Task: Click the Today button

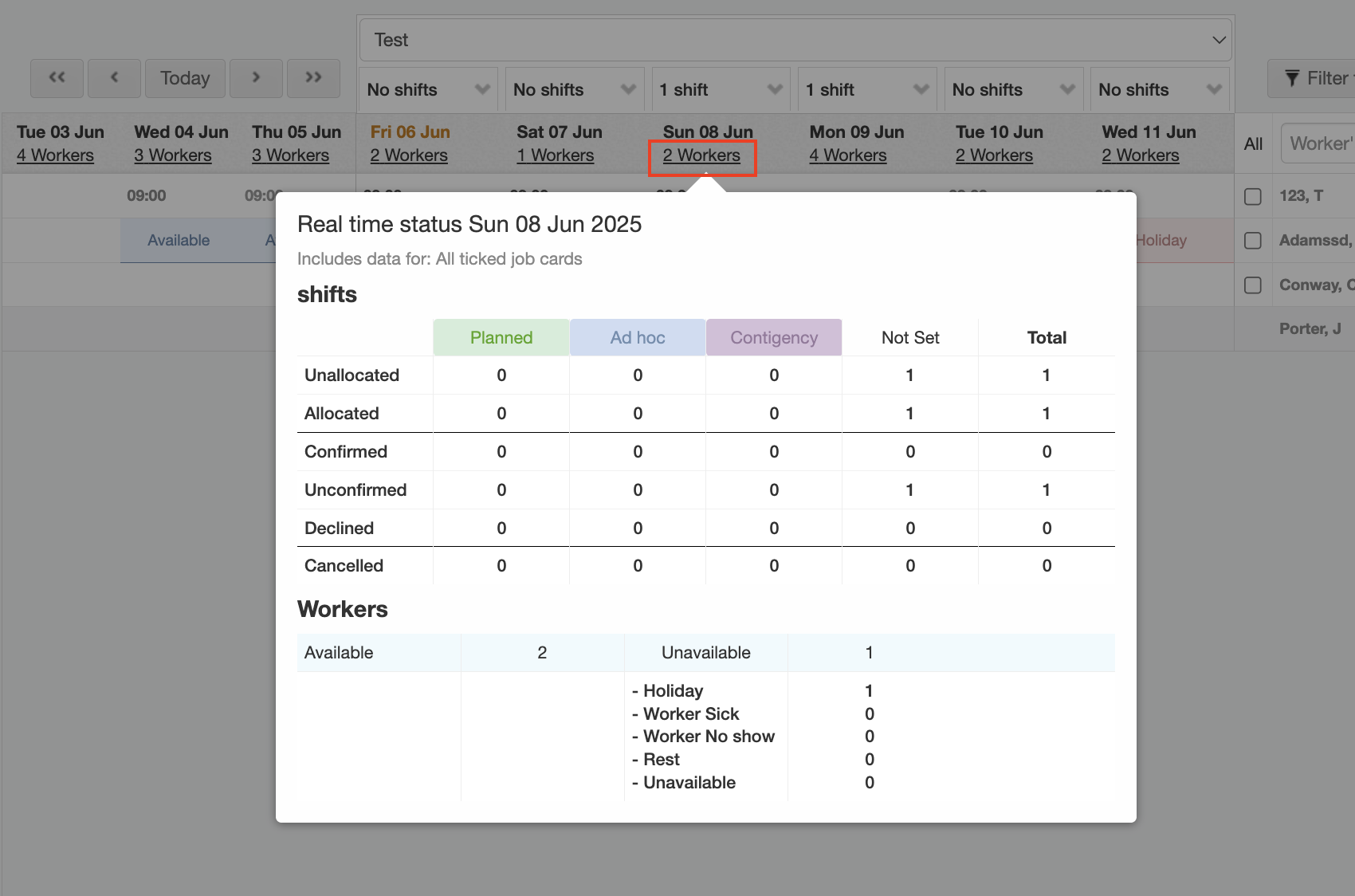Action: [x=185, y=78]
